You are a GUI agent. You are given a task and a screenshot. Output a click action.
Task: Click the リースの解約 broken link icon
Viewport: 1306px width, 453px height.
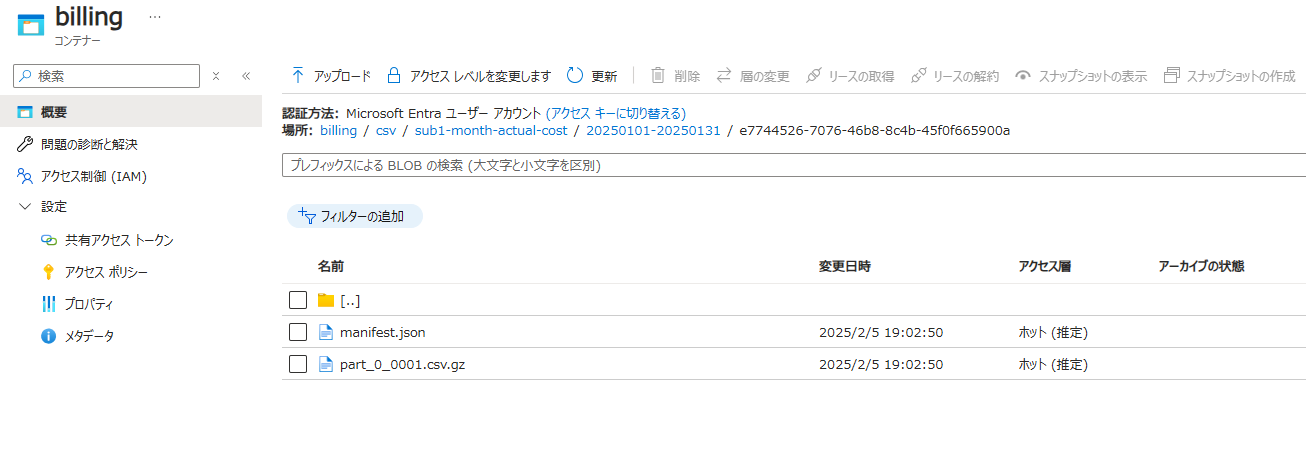pyautogui.click(x=918, y=75)
